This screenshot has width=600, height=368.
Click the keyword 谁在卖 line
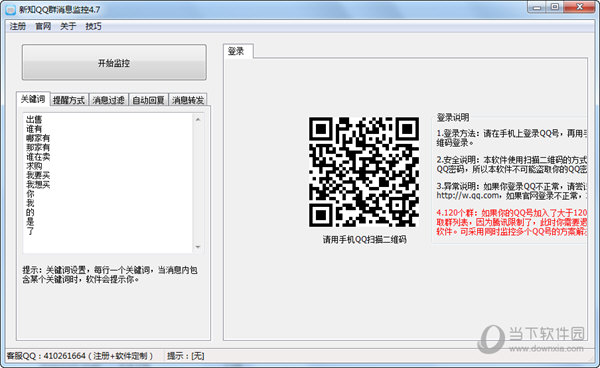(x=38, y=157)
